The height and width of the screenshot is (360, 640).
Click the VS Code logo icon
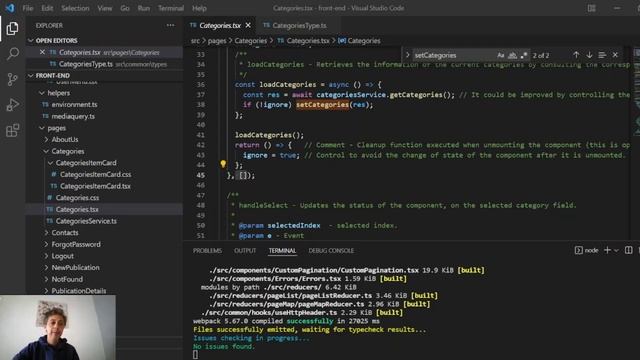10,8
